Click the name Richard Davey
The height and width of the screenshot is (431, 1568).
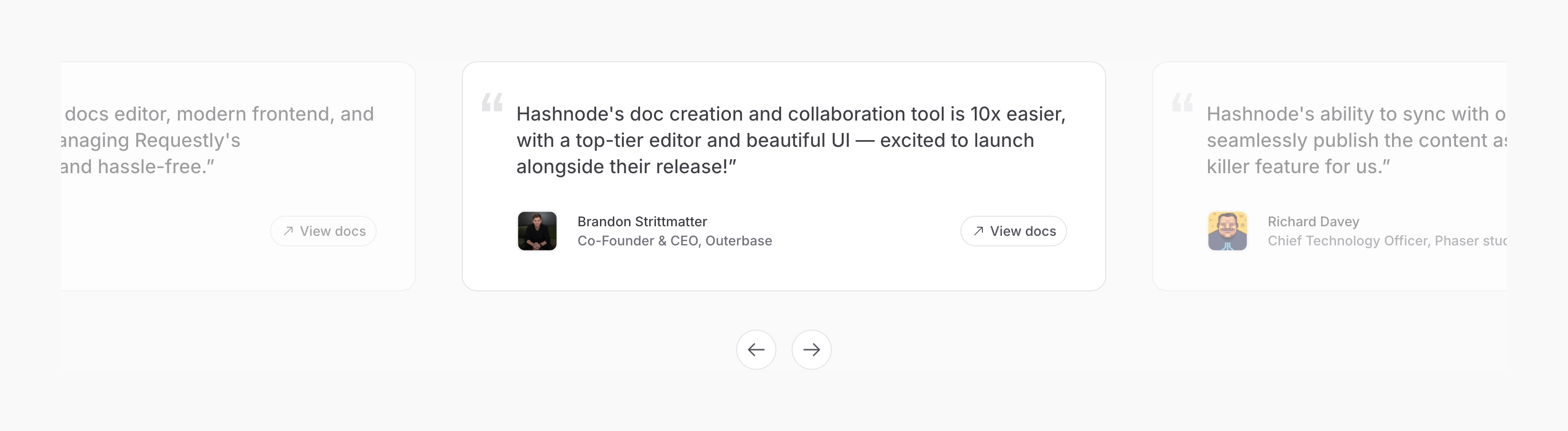pyautogui.click(x=1313, y=221)
